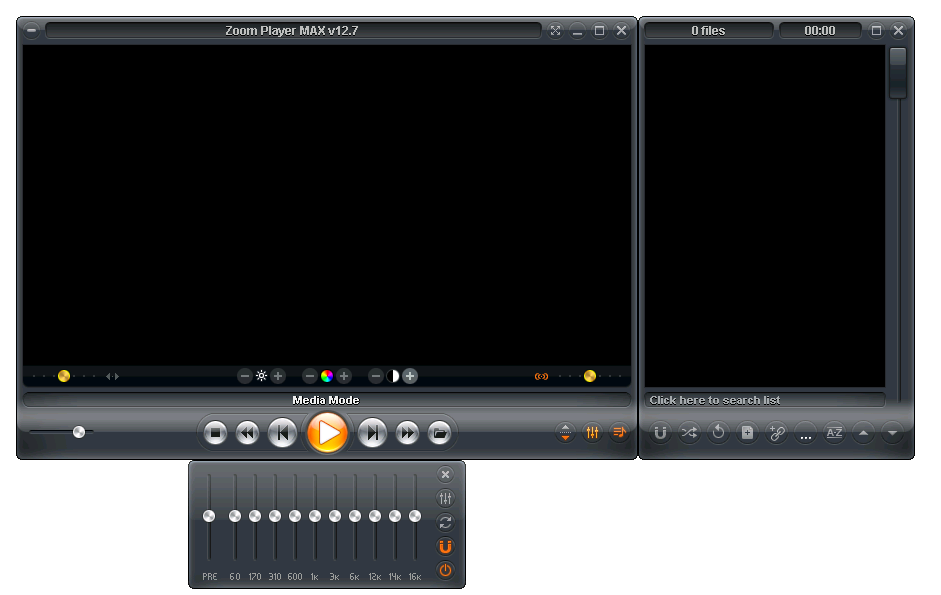Add a URL link to the playlist
Viewport: 941px width, 595px height.
coord(777,432)
